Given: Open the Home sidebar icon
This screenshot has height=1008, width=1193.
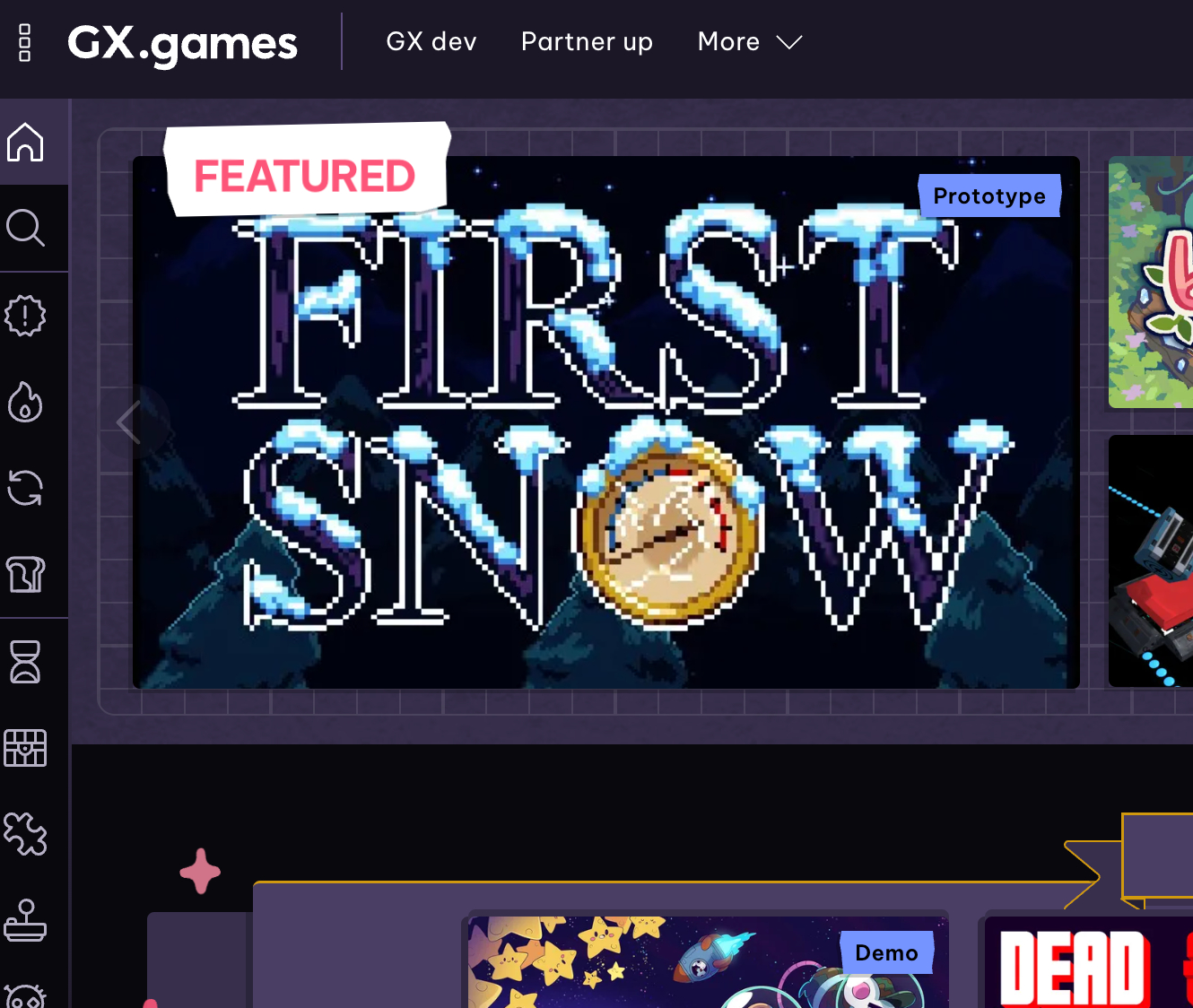Looking at the screenshot, I should tap(25, 142).
